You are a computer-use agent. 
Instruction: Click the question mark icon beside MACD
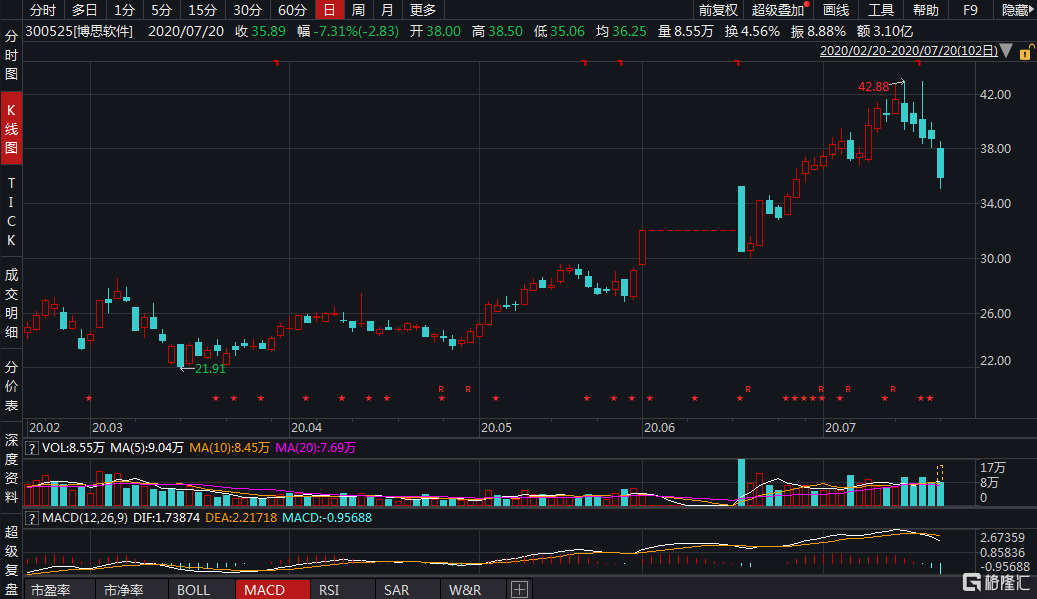pos(31,517)
